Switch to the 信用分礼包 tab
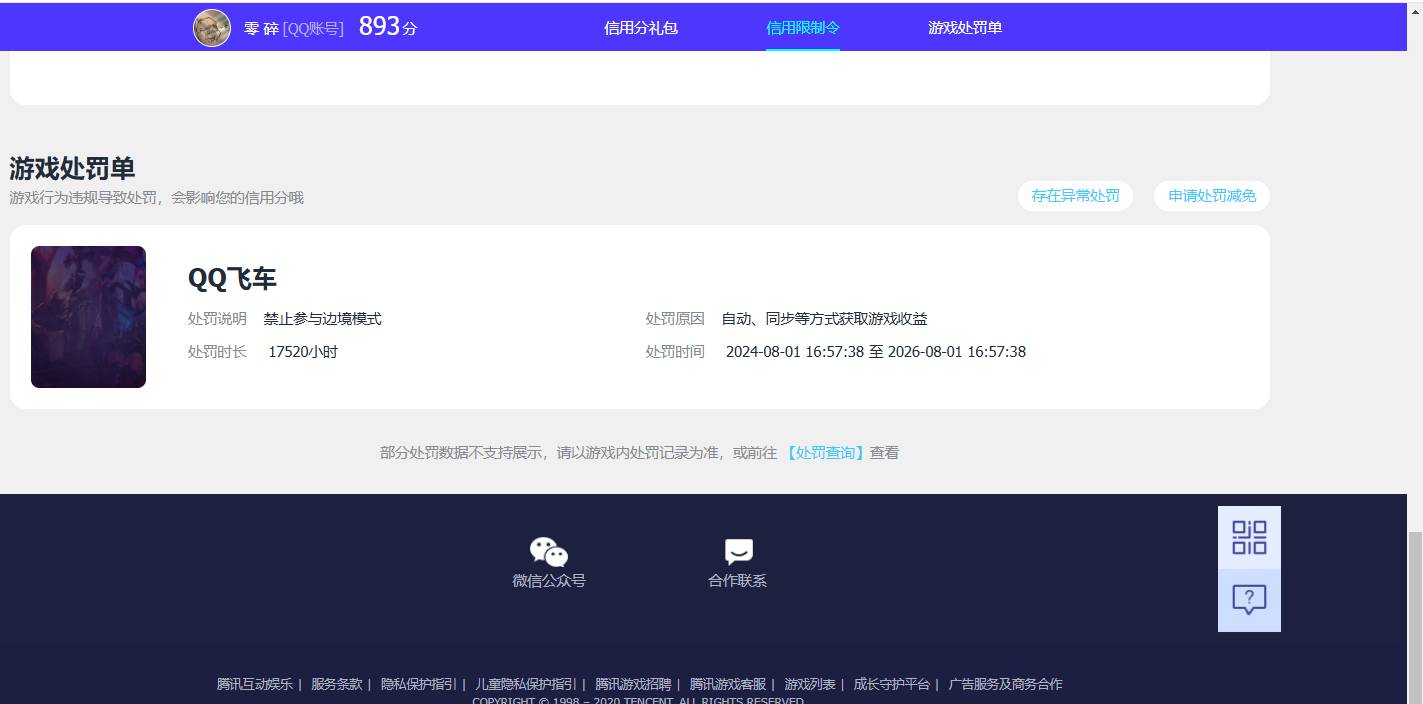The width and height of the screenshot is (1423, 704). point(640,27)
